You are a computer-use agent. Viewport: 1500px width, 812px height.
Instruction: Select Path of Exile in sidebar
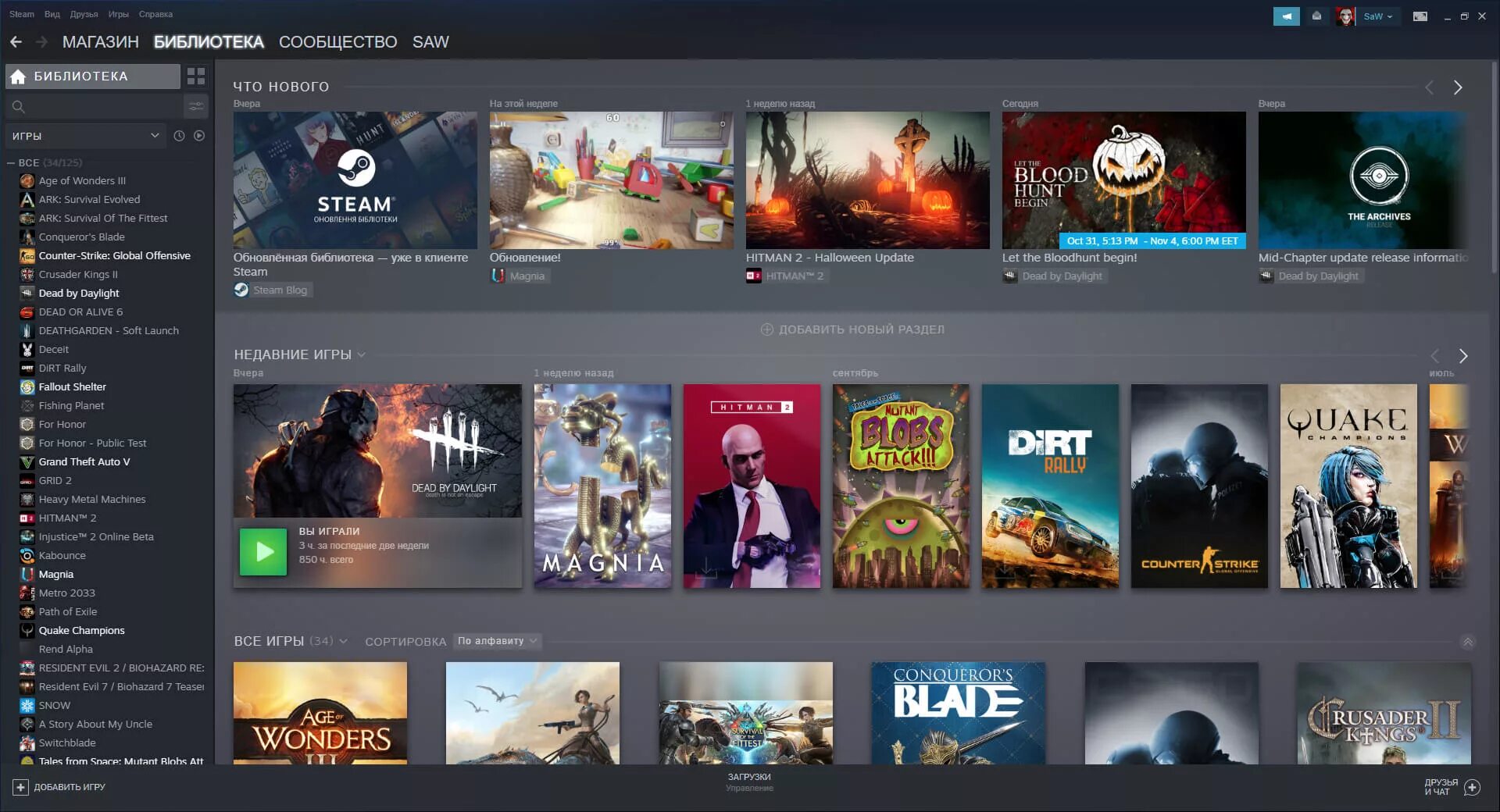68,611
